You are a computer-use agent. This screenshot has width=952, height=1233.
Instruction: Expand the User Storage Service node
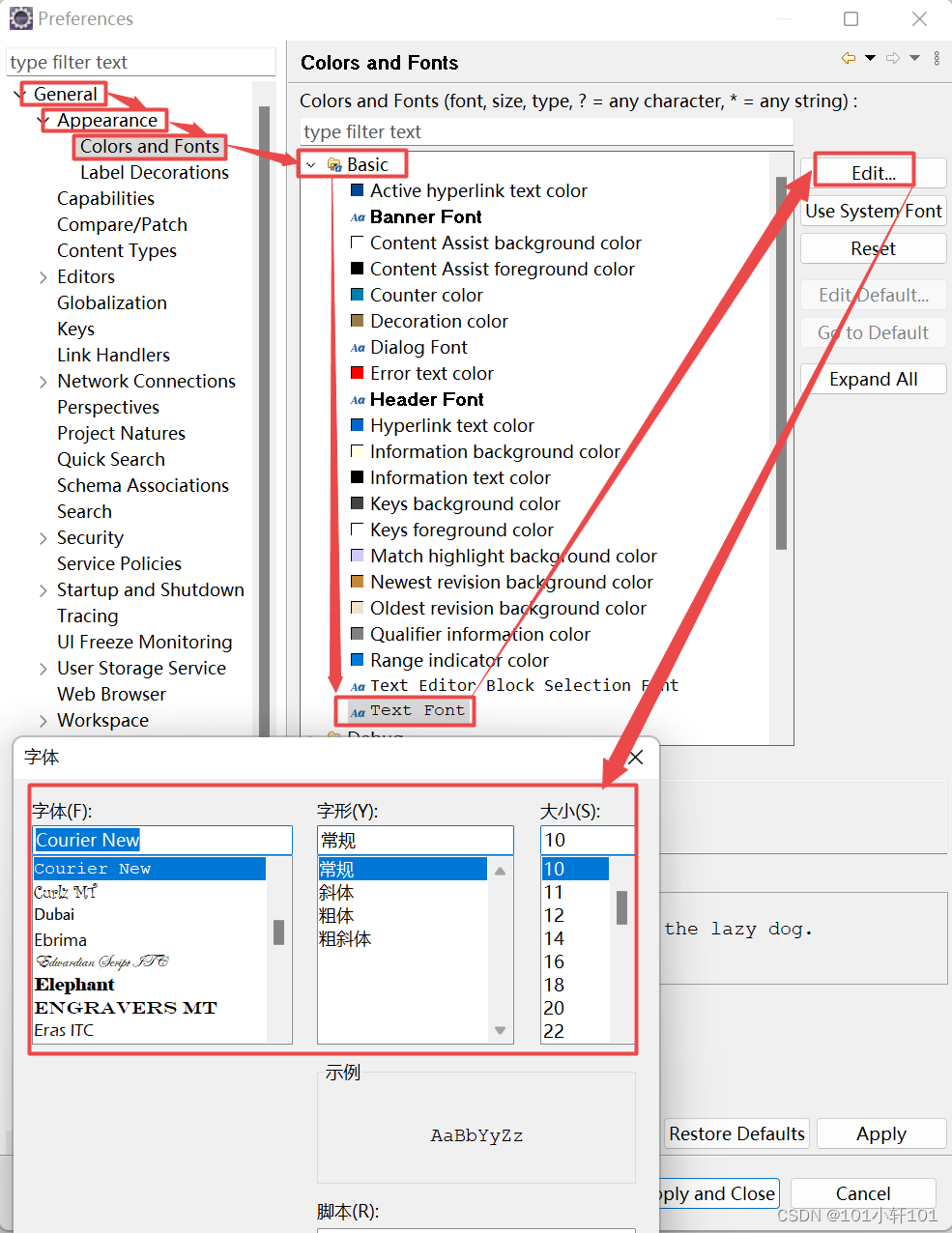[x=43, y=669]
